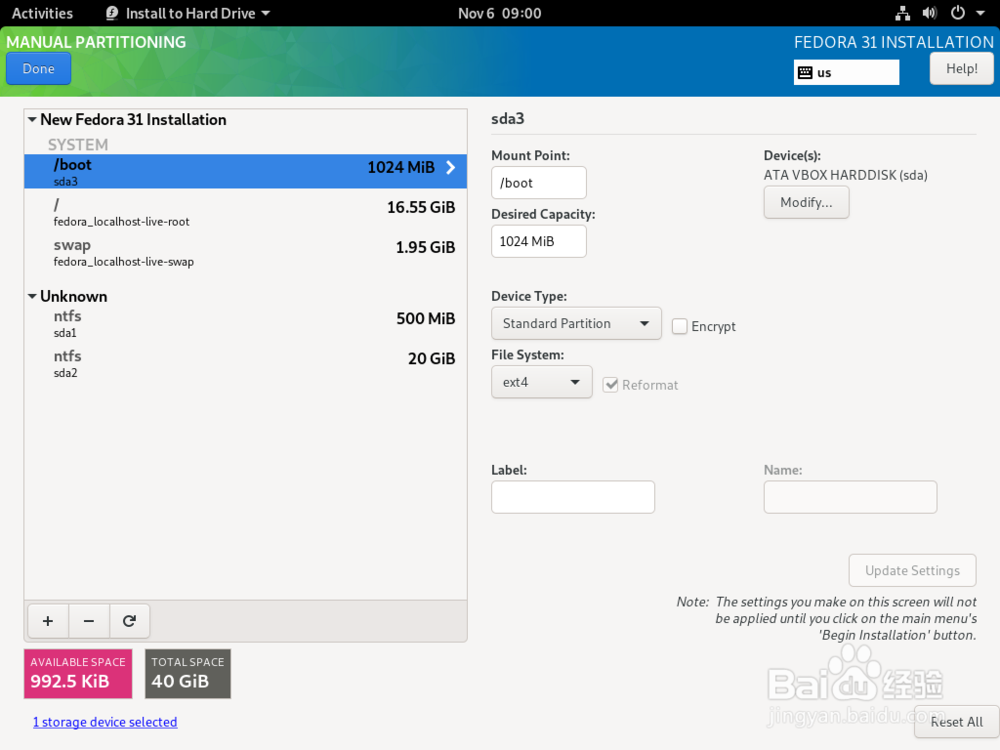Click the Install to Hard Drive app icon
Viewport: 1000px width, 750px height.
coord(112,13)
